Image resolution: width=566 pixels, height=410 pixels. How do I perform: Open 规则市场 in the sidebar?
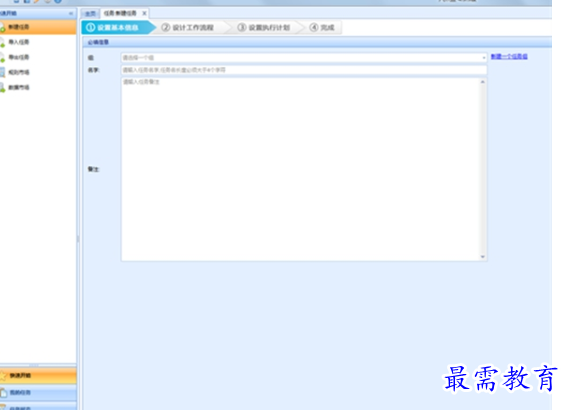[x=19, y=72]
